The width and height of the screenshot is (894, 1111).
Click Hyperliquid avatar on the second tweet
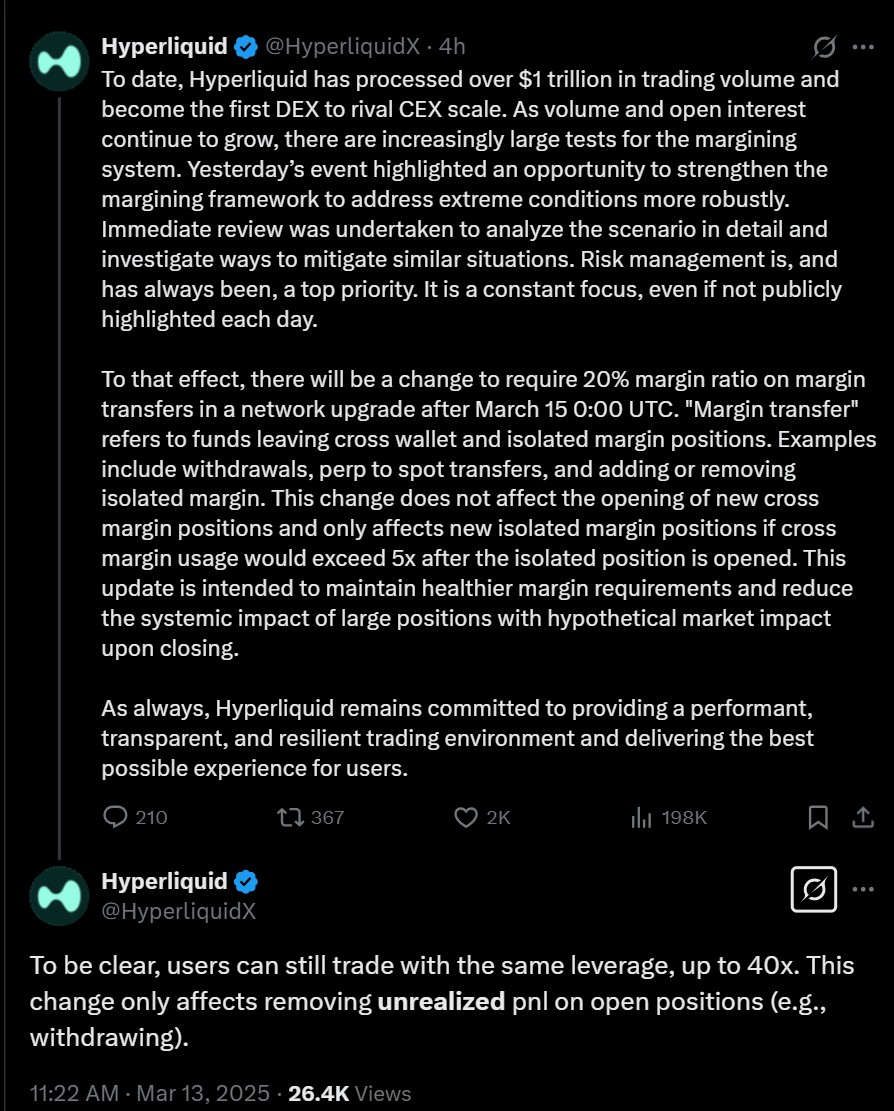coord(60,895)
